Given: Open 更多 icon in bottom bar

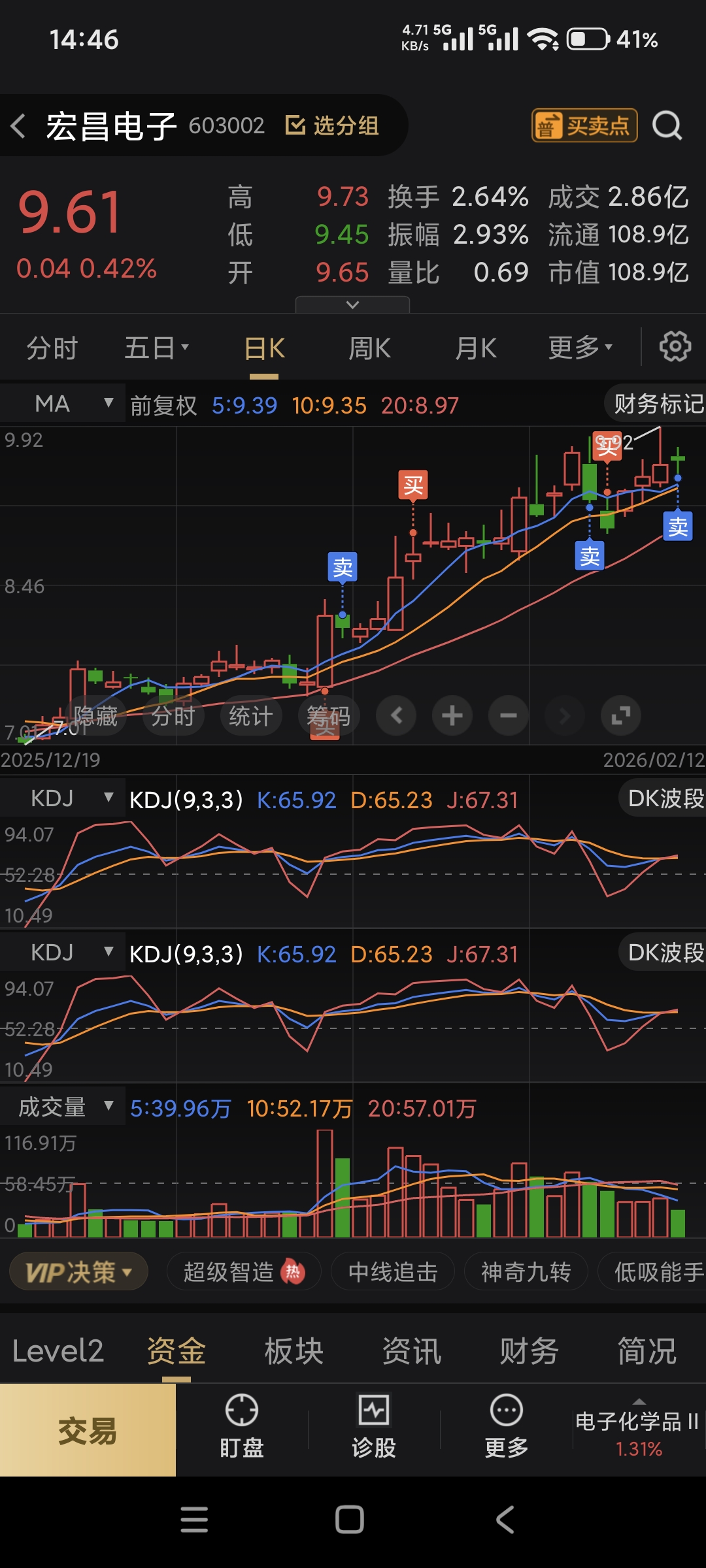Looking at the screenshot, I should click(x=507, y=1428).
